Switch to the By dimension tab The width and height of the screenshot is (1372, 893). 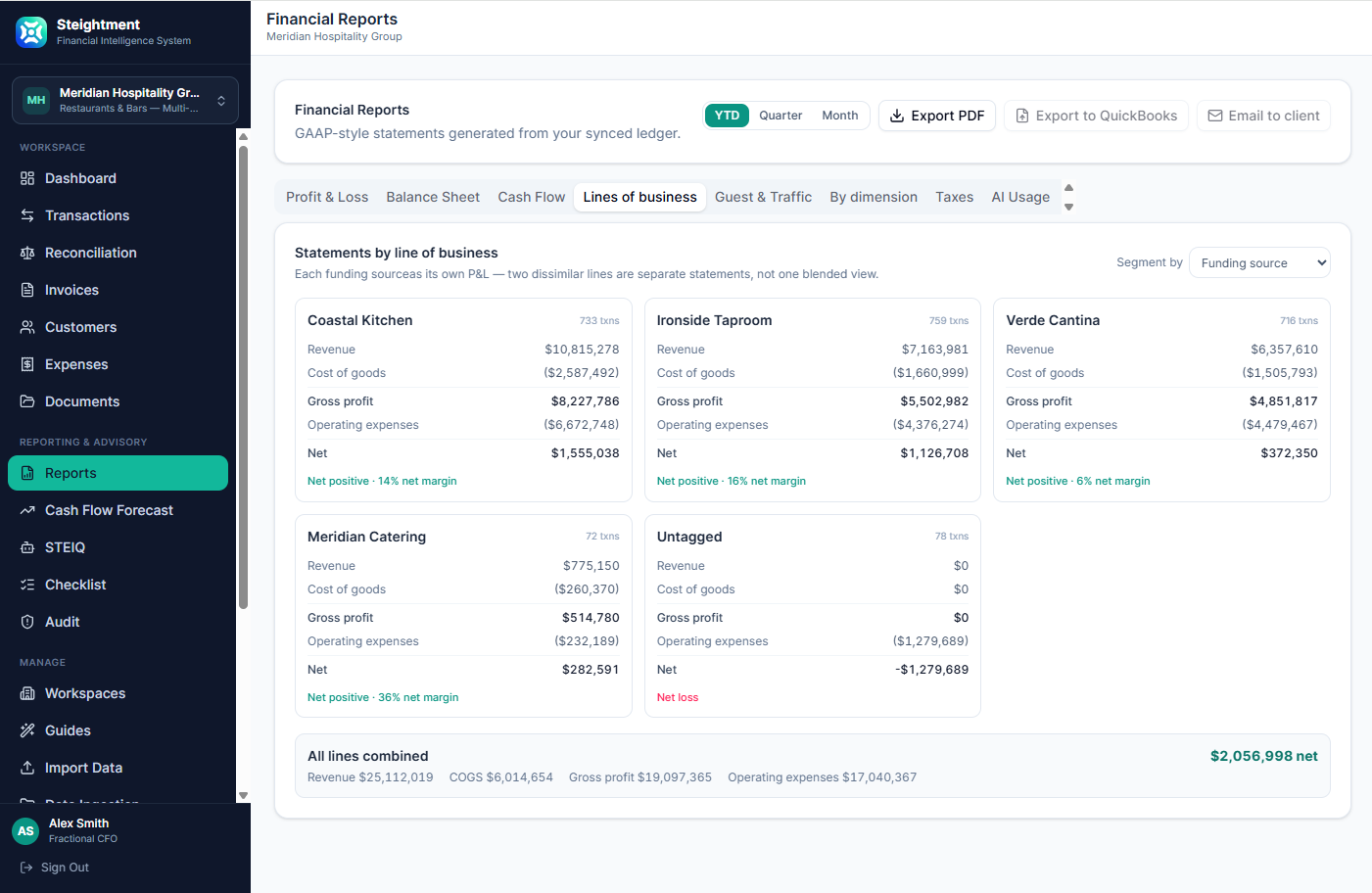[874, 197]
